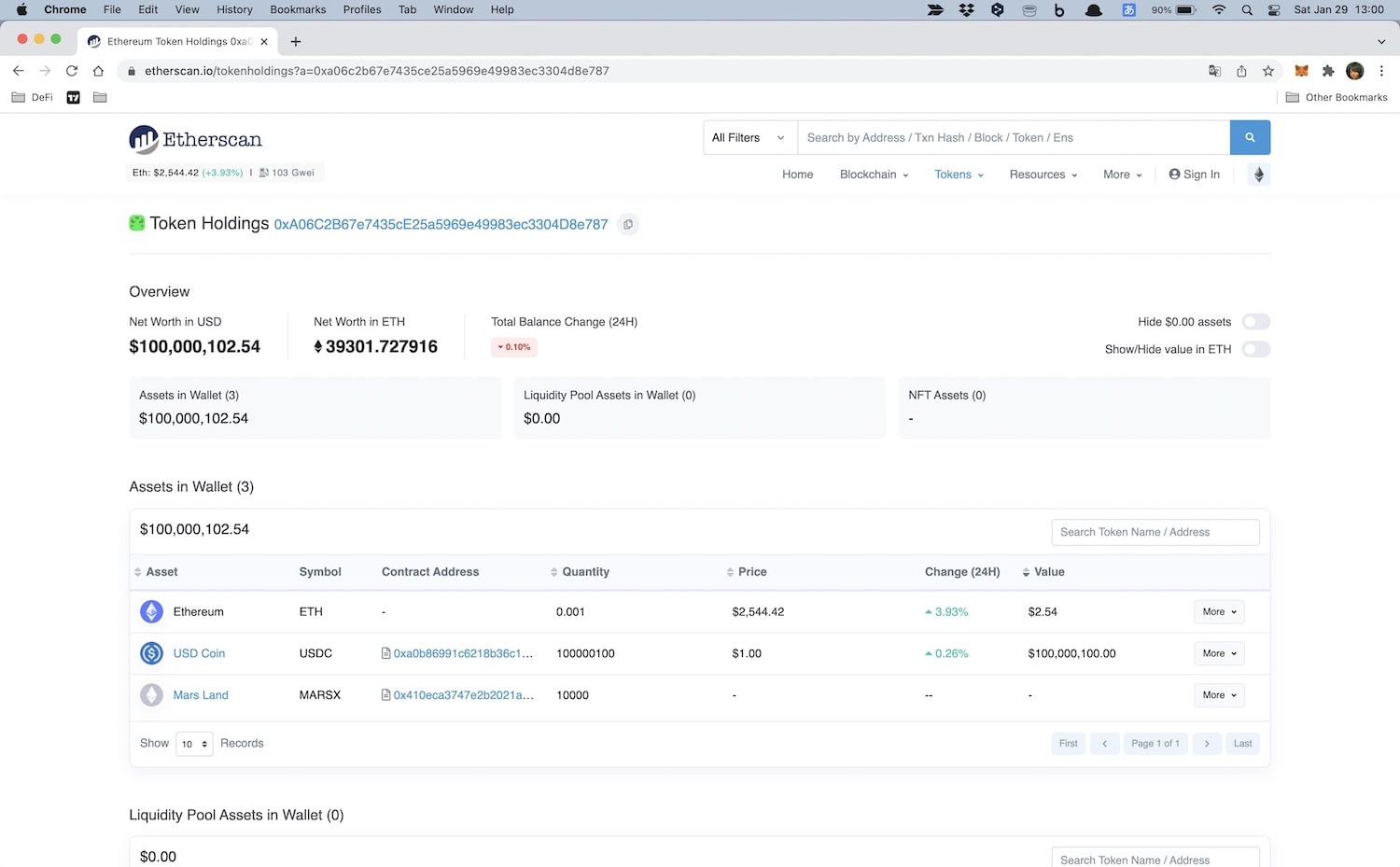Viewport: 1400px width, 867px height.
Task: Open the All Filters dropdown
Action: [x=749, y=137]
